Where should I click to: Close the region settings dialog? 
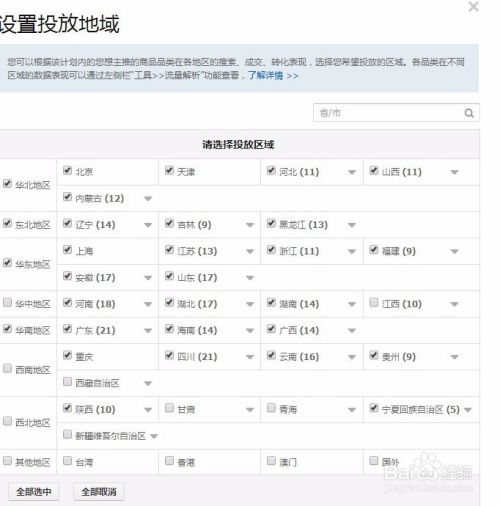(473, 6)
